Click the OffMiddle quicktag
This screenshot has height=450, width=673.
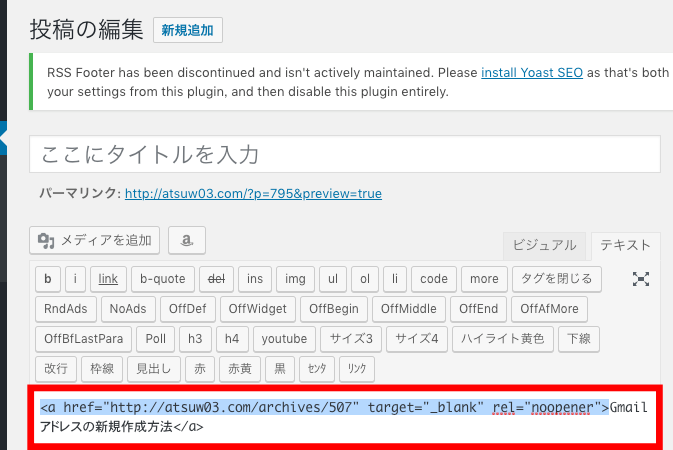coord(409,309)
